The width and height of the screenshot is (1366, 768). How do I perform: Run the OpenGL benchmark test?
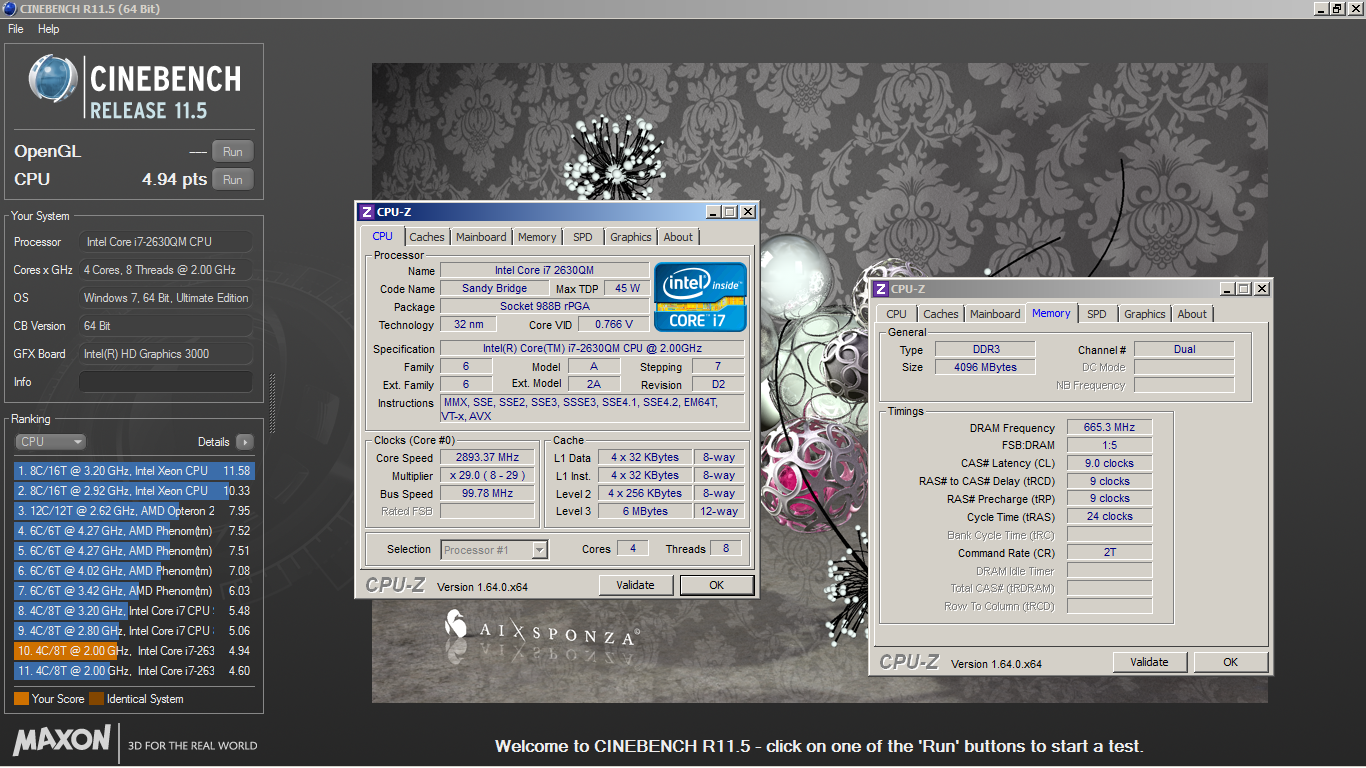click(232, 152)
